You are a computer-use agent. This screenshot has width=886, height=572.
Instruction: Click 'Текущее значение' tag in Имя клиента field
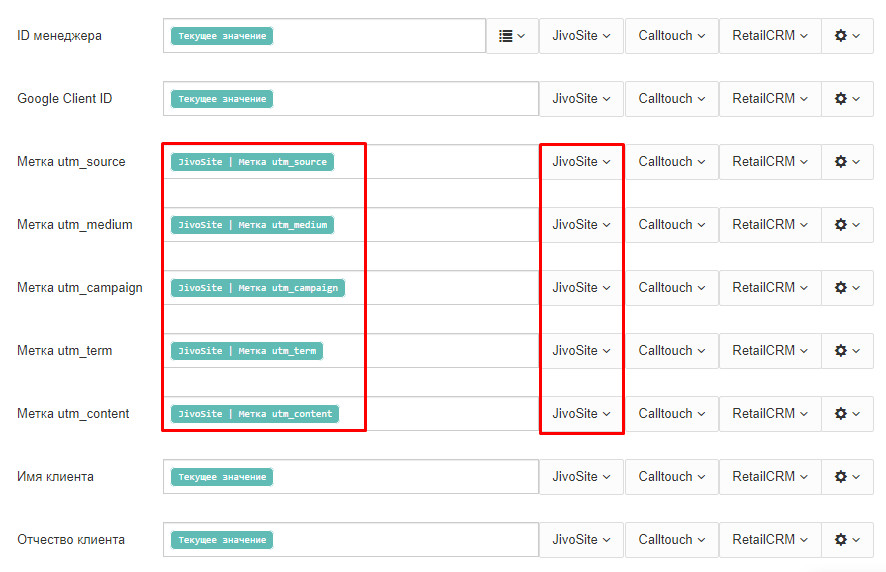tap(222, 477)
